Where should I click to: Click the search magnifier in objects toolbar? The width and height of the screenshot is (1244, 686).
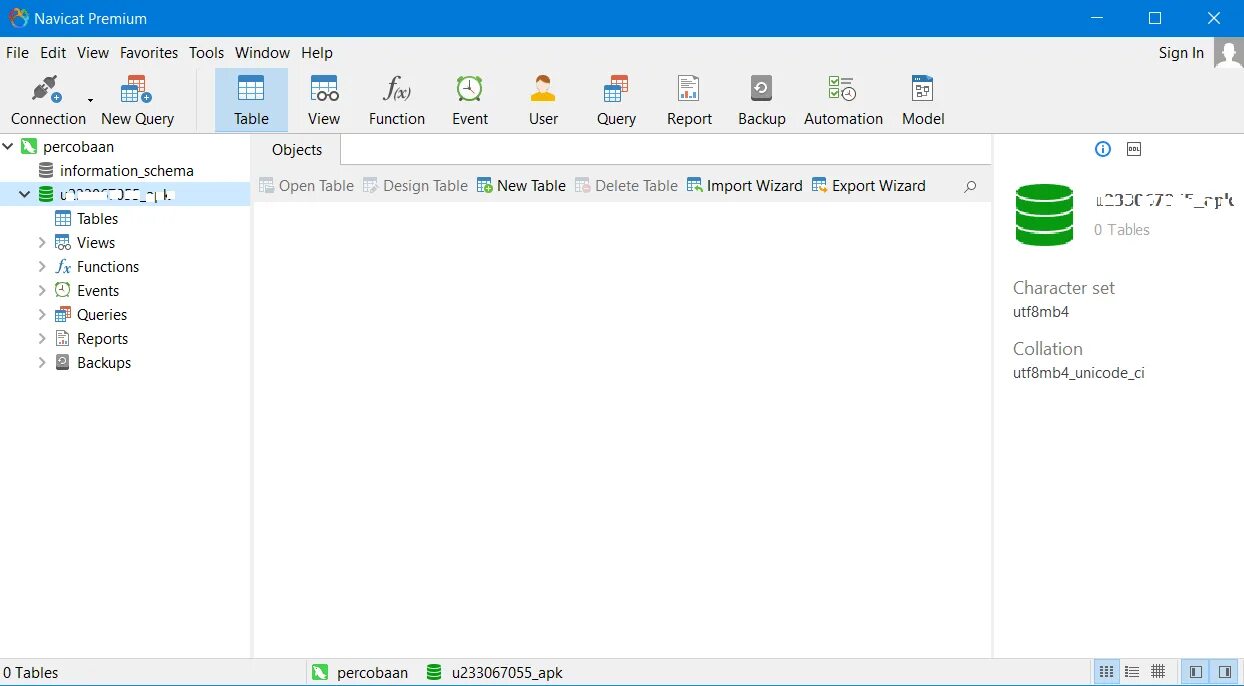tap(969, 186)
